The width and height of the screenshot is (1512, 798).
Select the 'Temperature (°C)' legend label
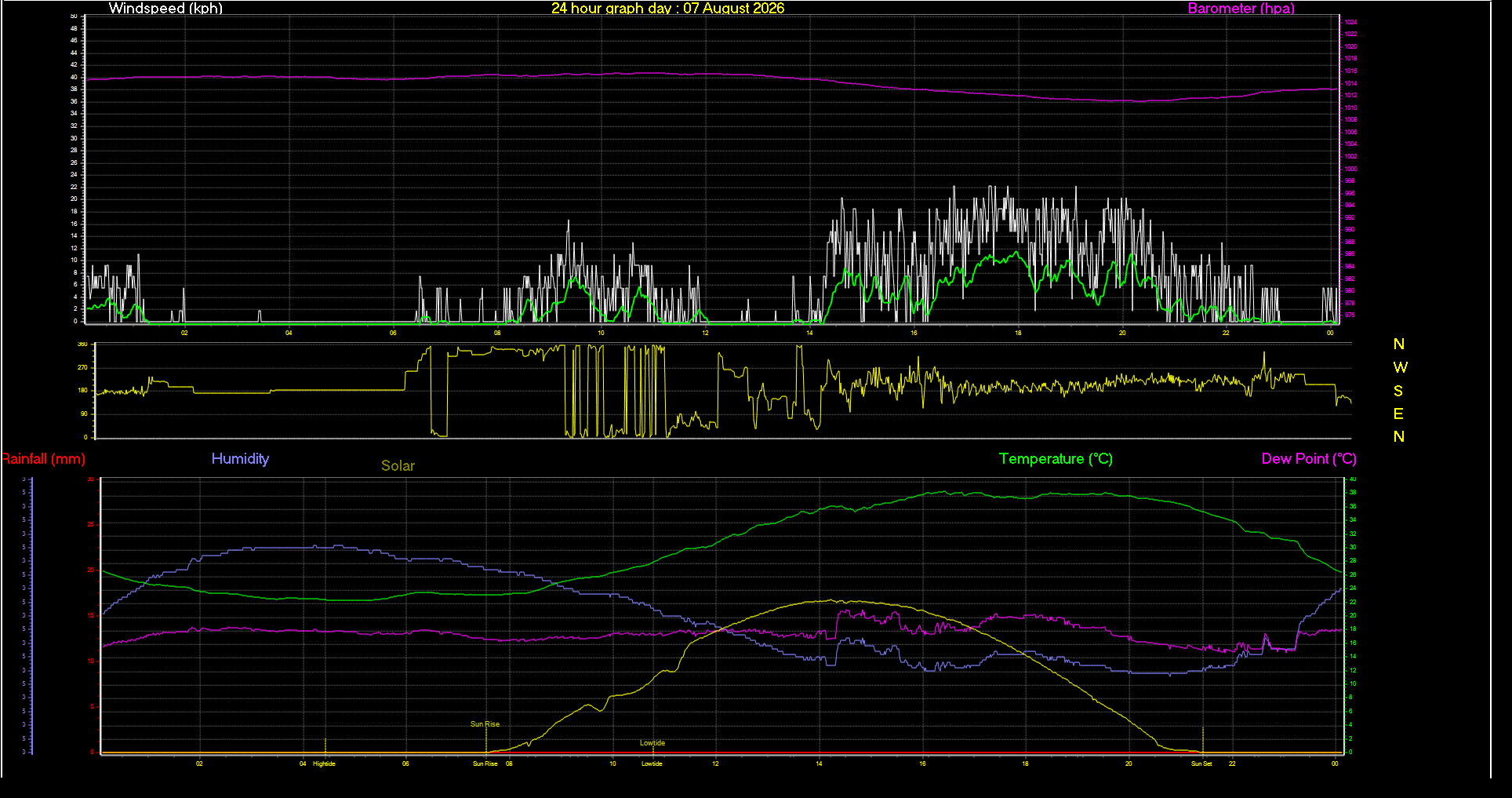(x=1056, y=459)
